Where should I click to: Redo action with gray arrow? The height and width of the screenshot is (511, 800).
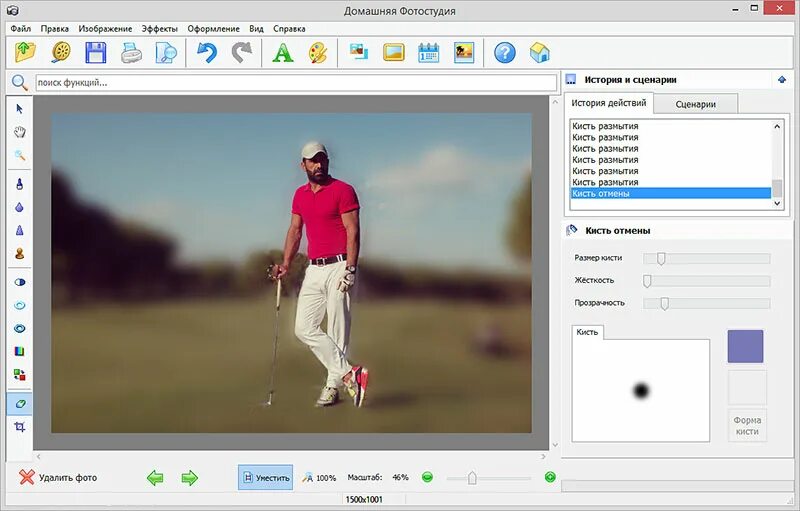click(241, 53)
